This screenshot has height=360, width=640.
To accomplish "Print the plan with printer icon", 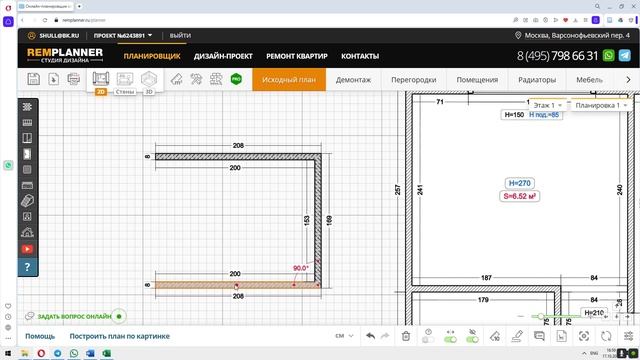I will coord(73,79).
